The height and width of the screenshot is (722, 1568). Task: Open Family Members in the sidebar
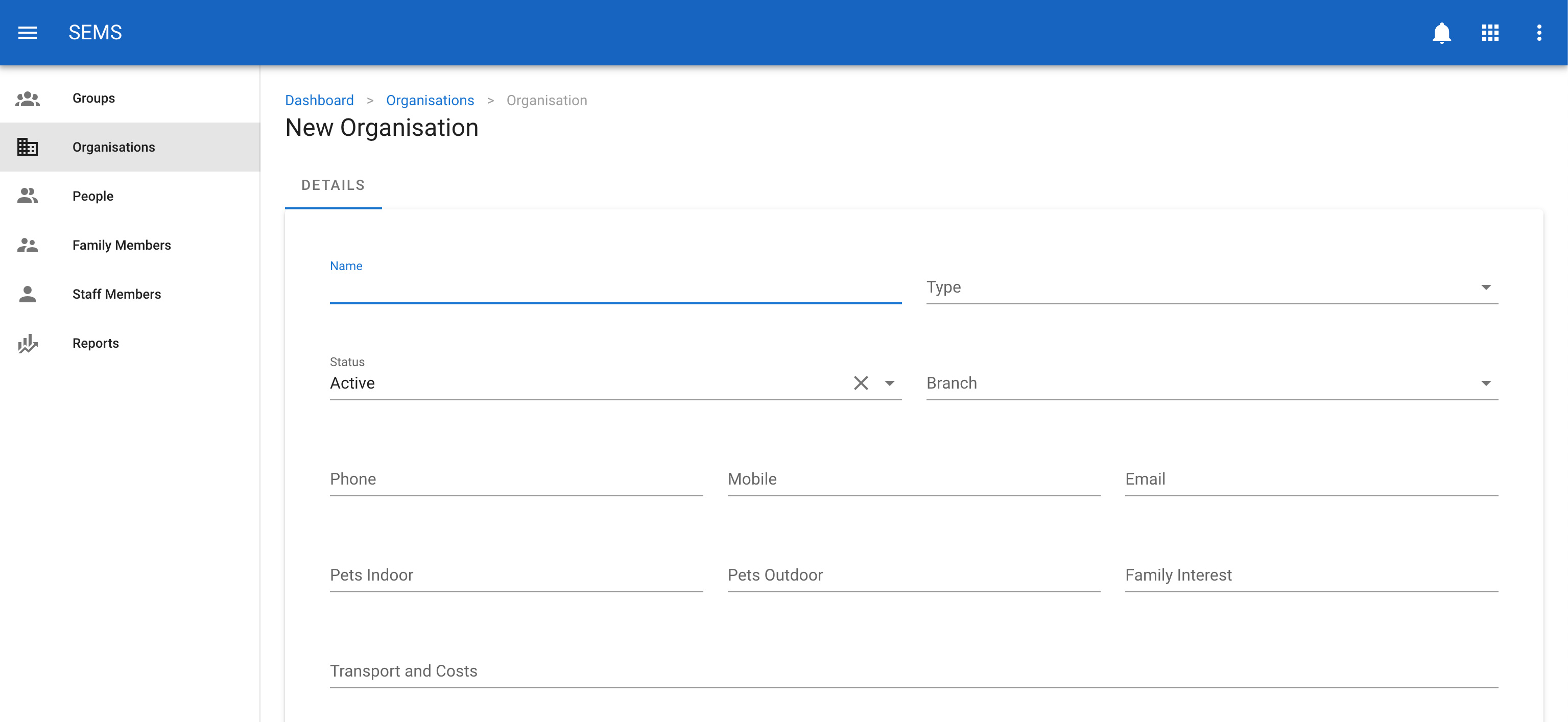pos(121,245)
